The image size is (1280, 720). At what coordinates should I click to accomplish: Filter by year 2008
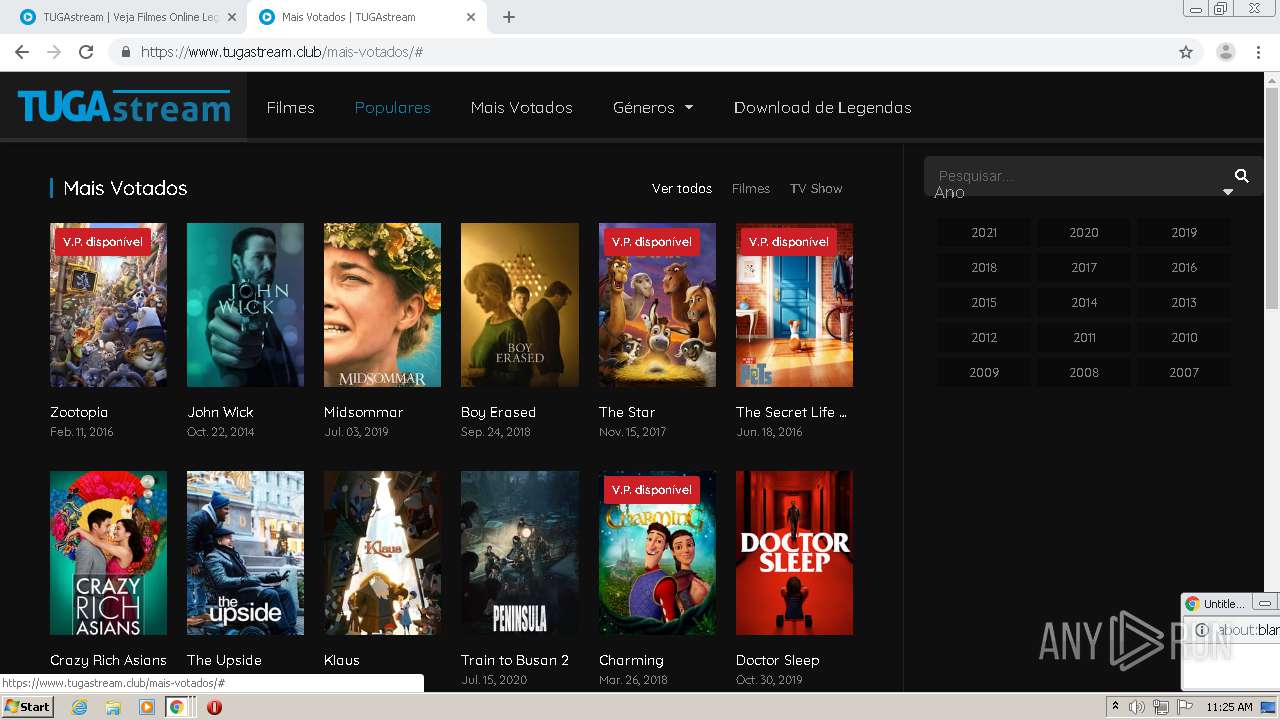click(1084, 372)
